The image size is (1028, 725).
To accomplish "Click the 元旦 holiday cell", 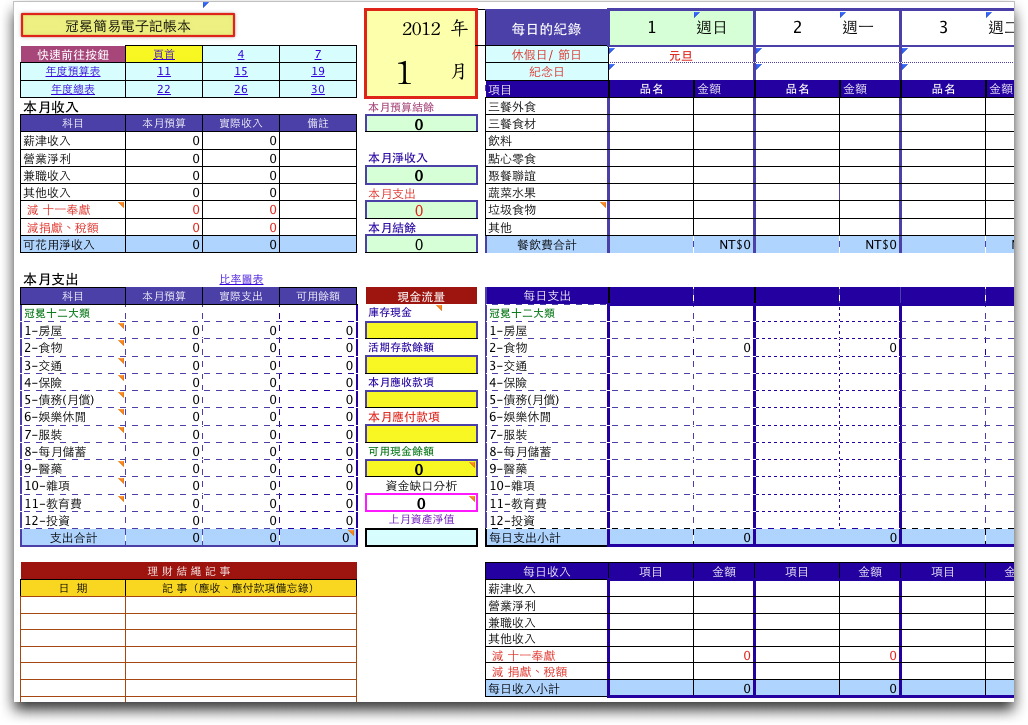I will pos(681,56).
